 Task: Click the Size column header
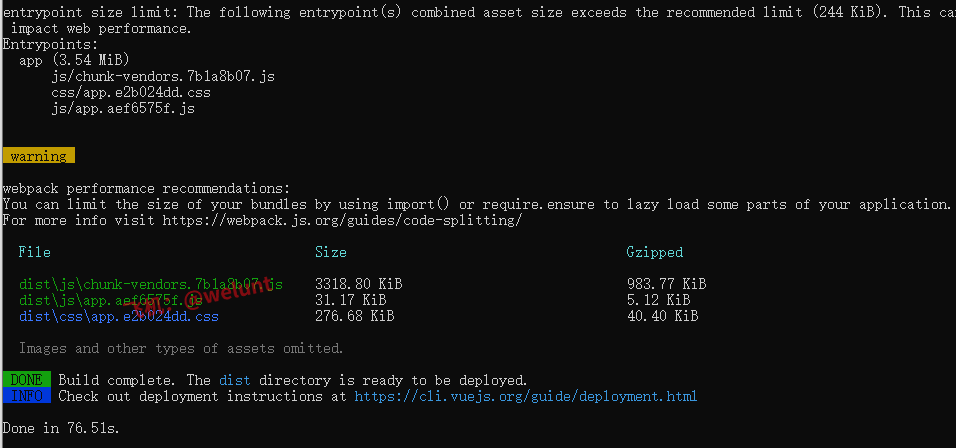coord(331,252)
